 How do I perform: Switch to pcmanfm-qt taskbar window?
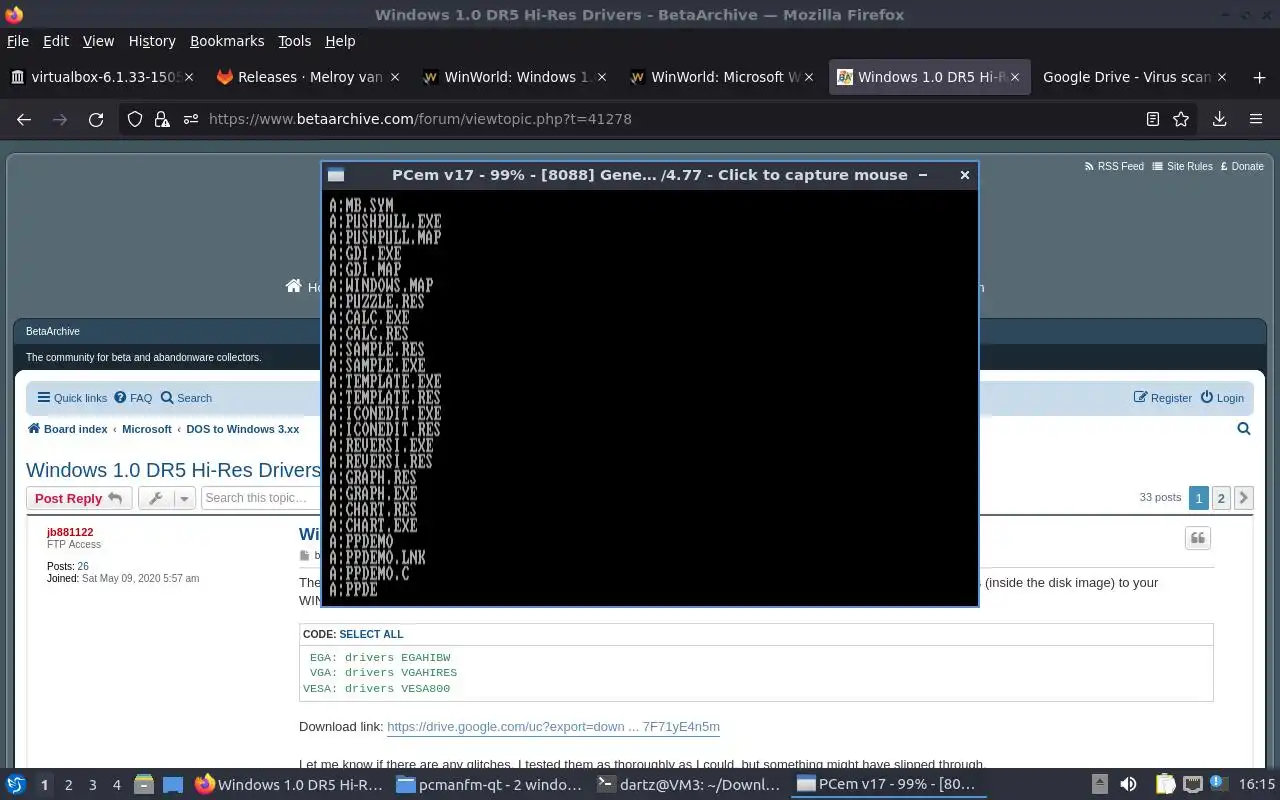488,785
